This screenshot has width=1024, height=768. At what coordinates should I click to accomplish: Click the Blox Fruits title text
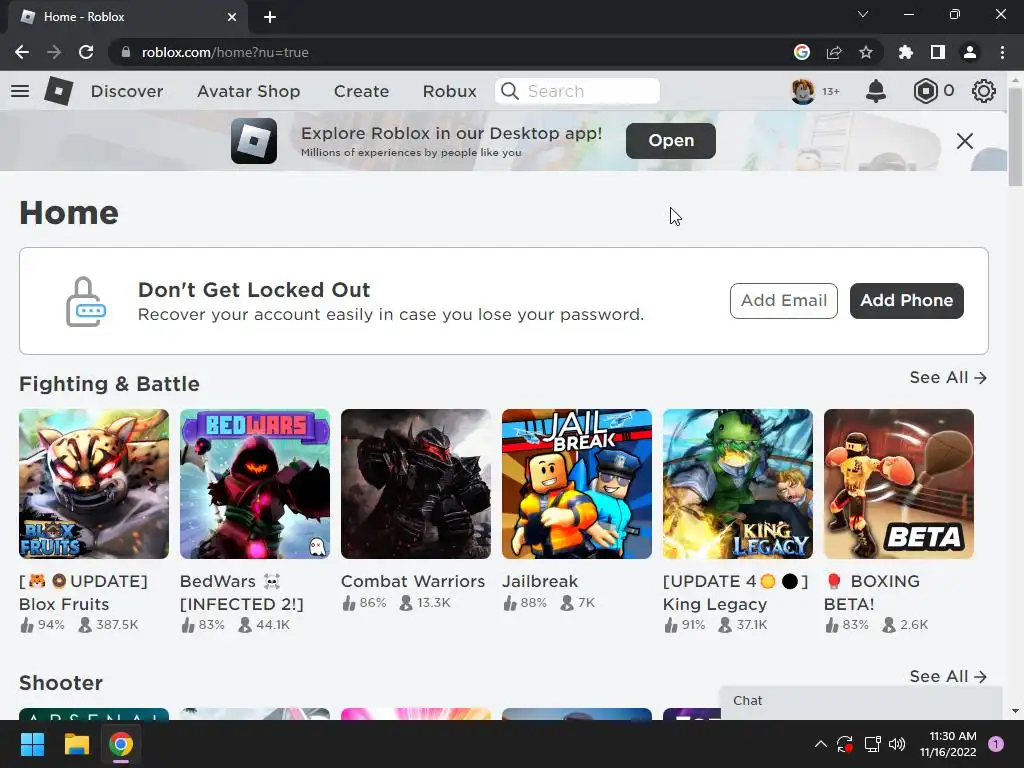click(84, 592)
